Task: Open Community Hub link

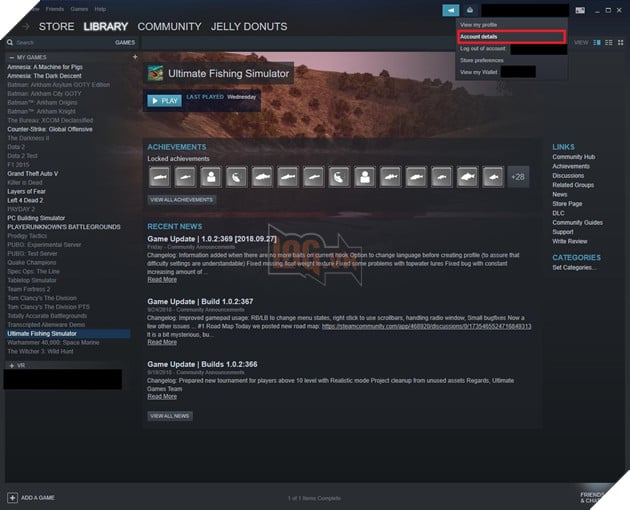Action: click(573, 157)
